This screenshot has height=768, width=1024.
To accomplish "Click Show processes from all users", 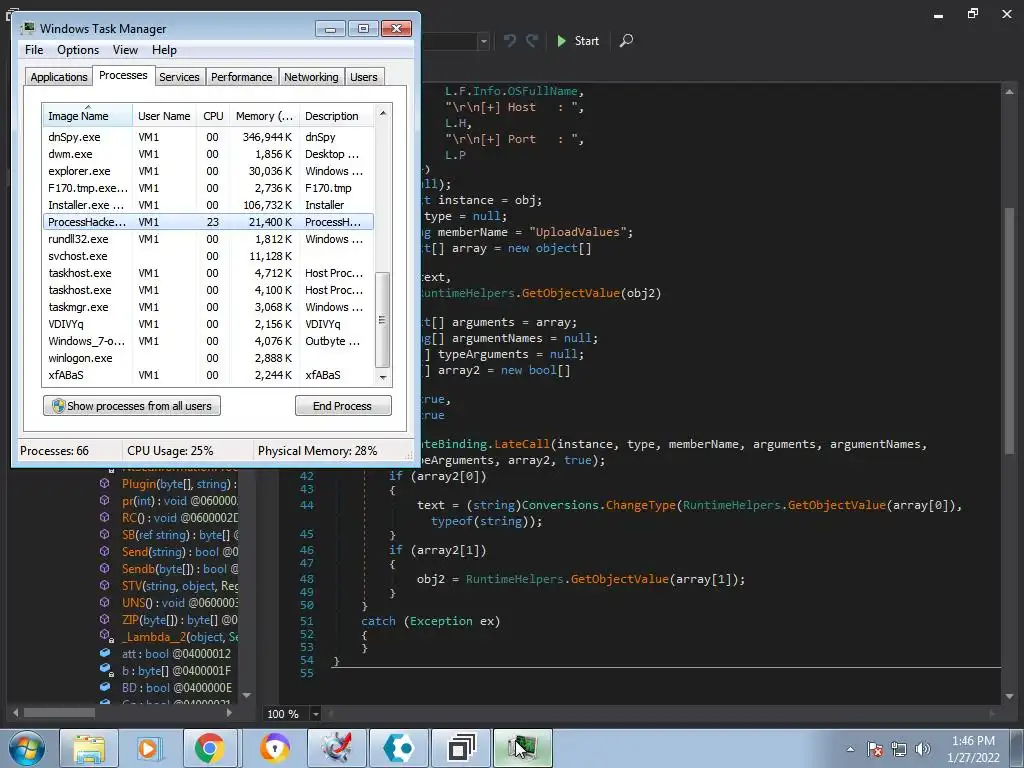I will click(x=132, y=406).
